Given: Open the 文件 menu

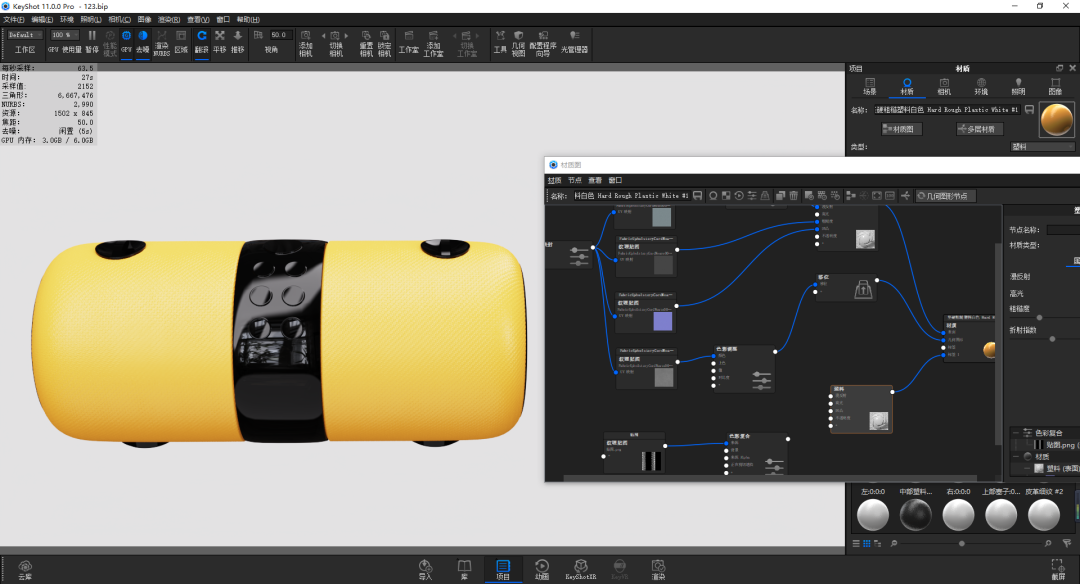Looking at the screenshot, I should point(14,19).
